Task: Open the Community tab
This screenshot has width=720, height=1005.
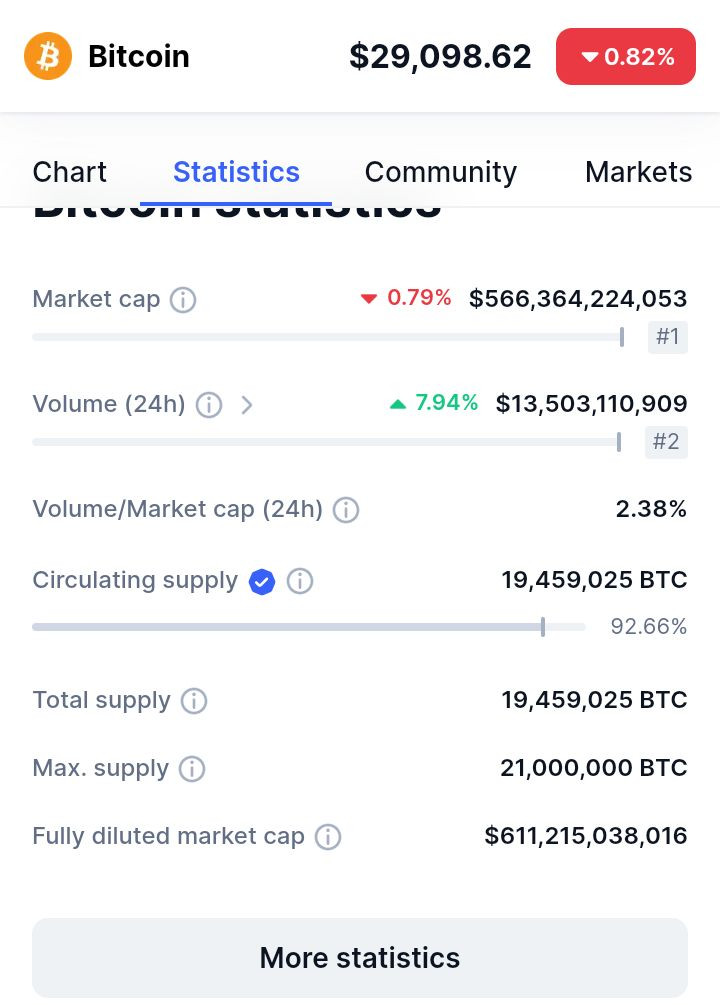Action: (x=440, y=172)
